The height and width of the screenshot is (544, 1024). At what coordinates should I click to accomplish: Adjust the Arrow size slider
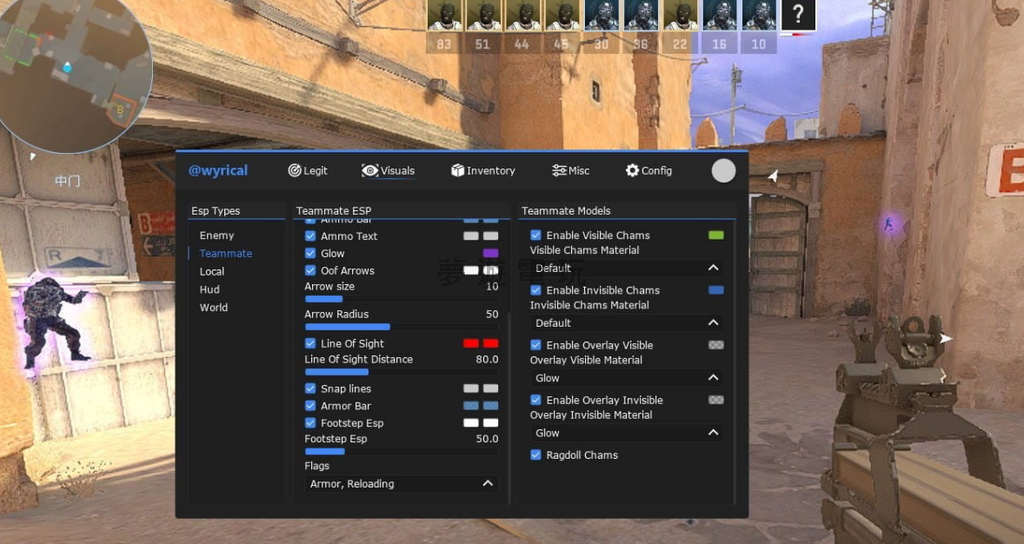(401, 299)
